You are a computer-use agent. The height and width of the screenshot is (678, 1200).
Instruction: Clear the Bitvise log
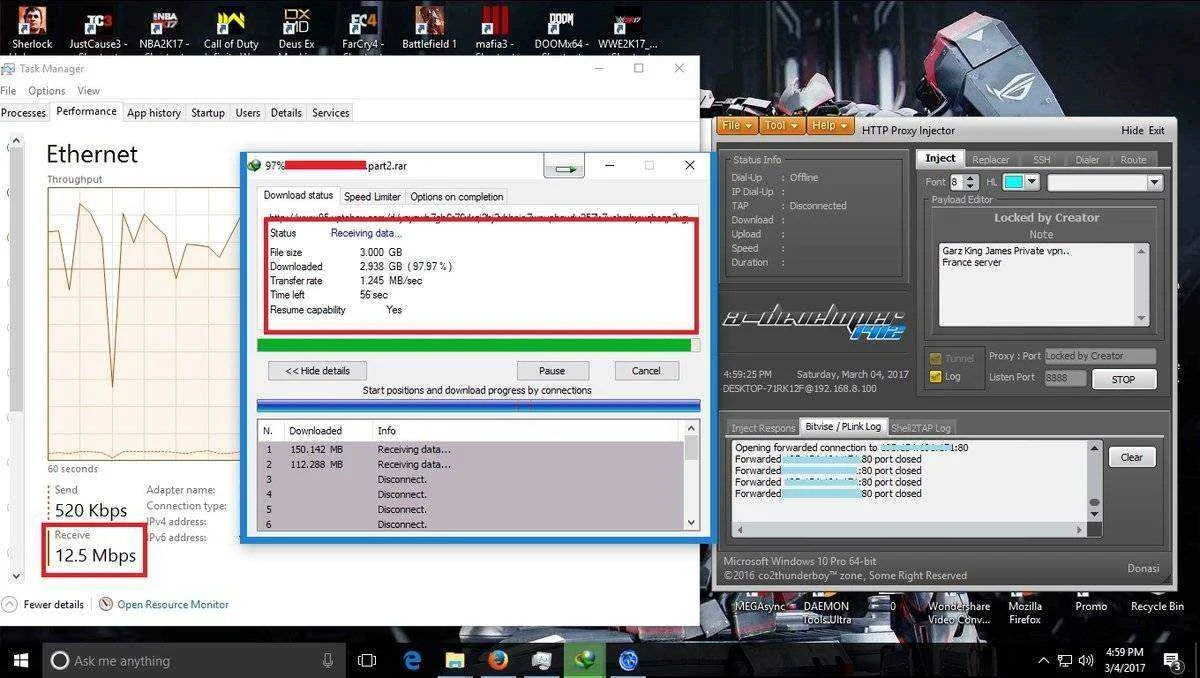1132,457
